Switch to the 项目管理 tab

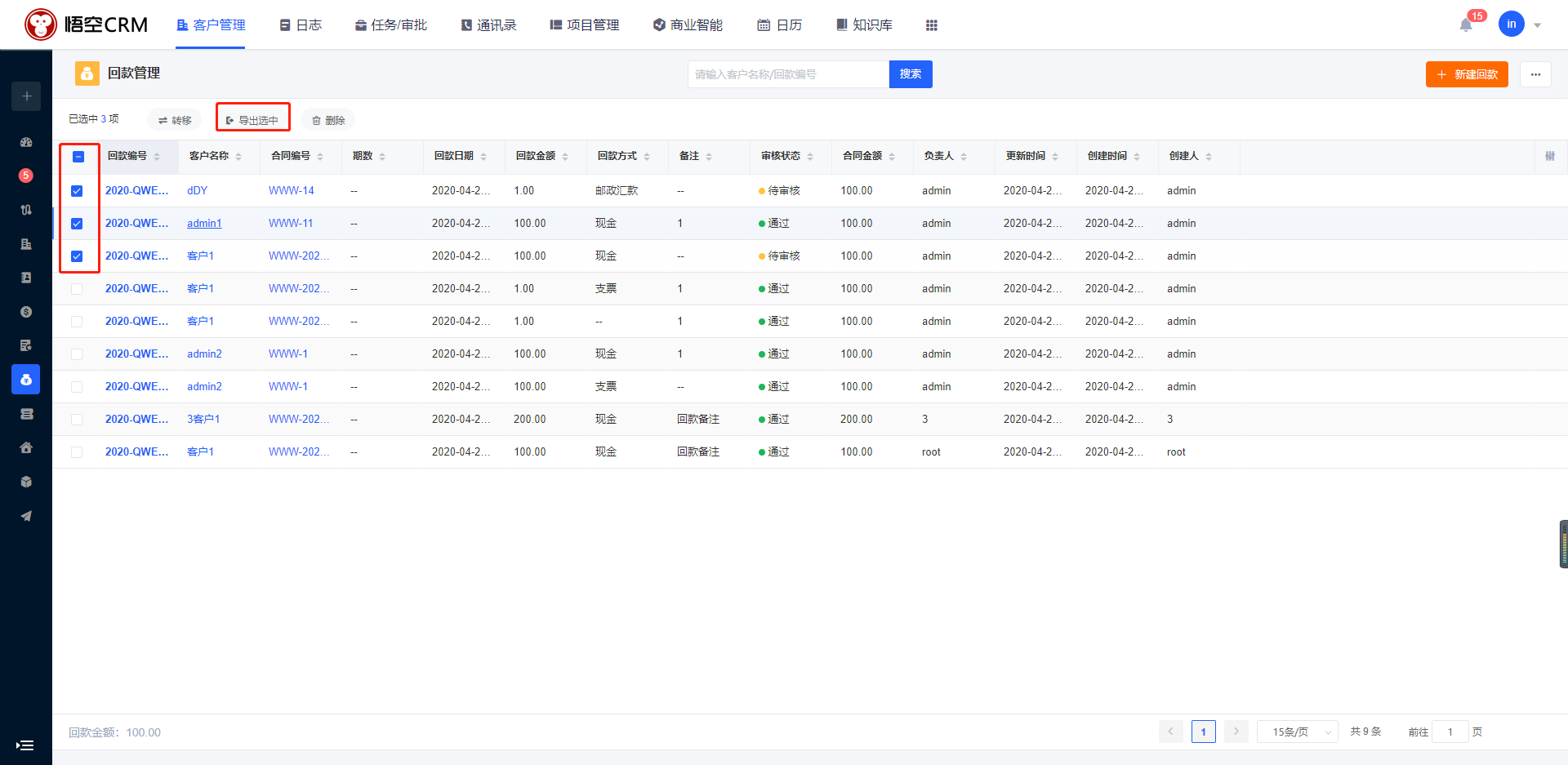coord(585,25)
